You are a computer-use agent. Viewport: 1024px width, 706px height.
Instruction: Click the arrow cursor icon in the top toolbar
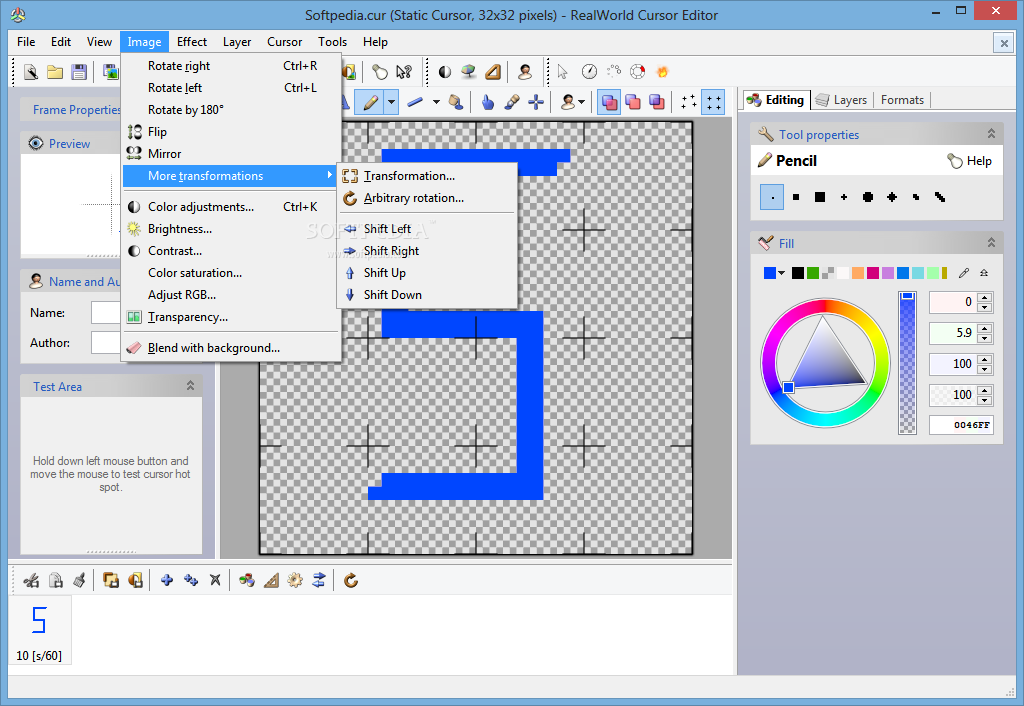point(563,72)
